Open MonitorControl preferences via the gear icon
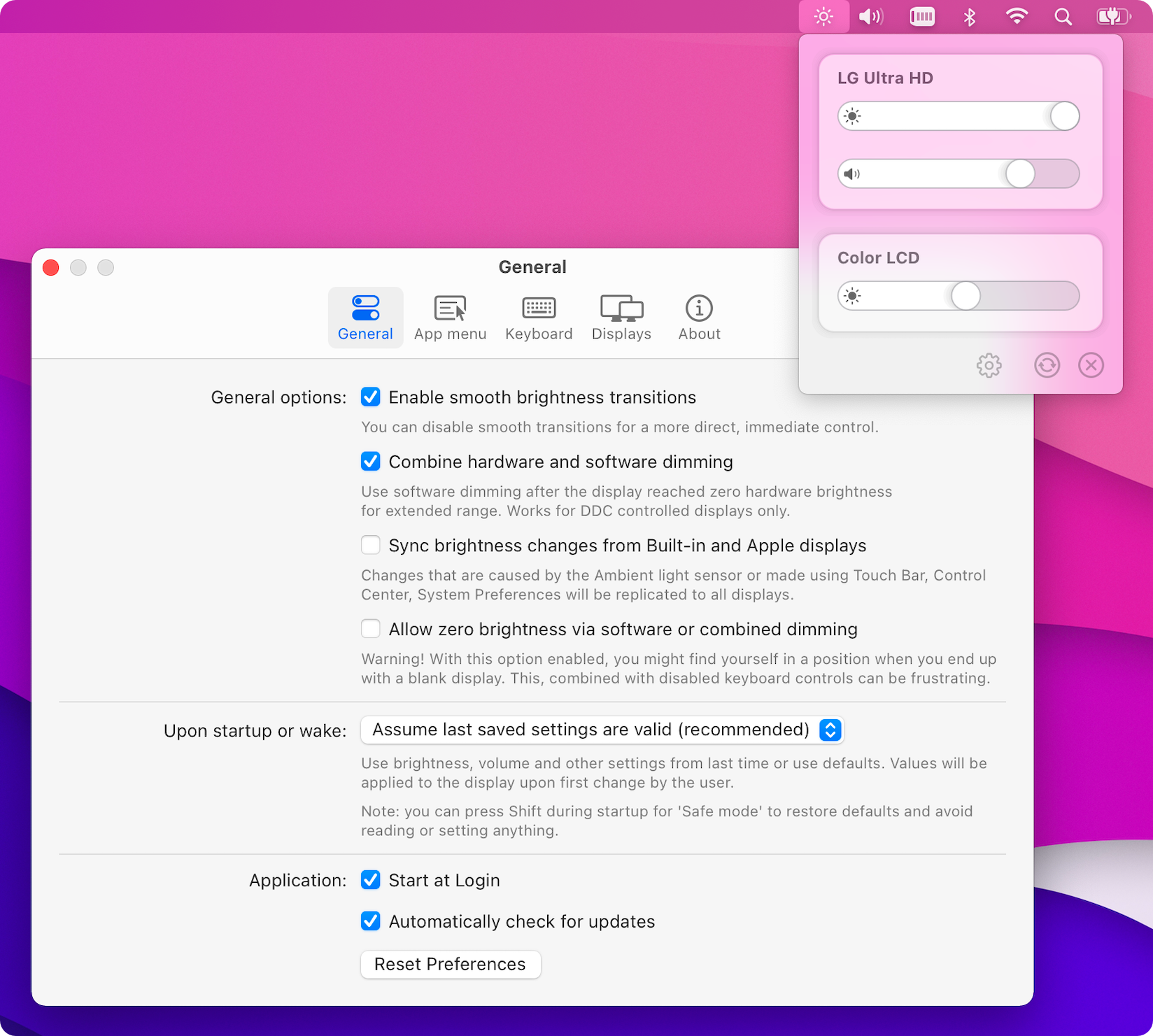 989,364
